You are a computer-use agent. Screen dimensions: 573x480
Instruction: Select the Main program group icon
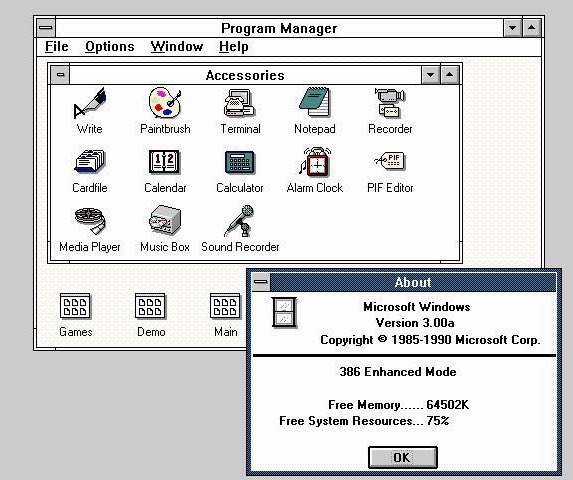pos(225,306)
